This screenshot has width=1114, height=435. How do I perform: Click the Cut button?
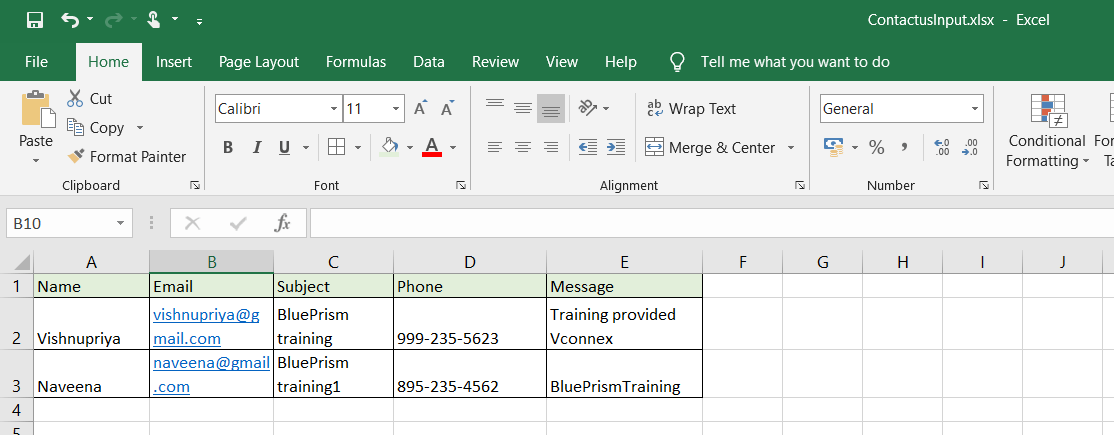pyautogui.click(x=90, y=99)
